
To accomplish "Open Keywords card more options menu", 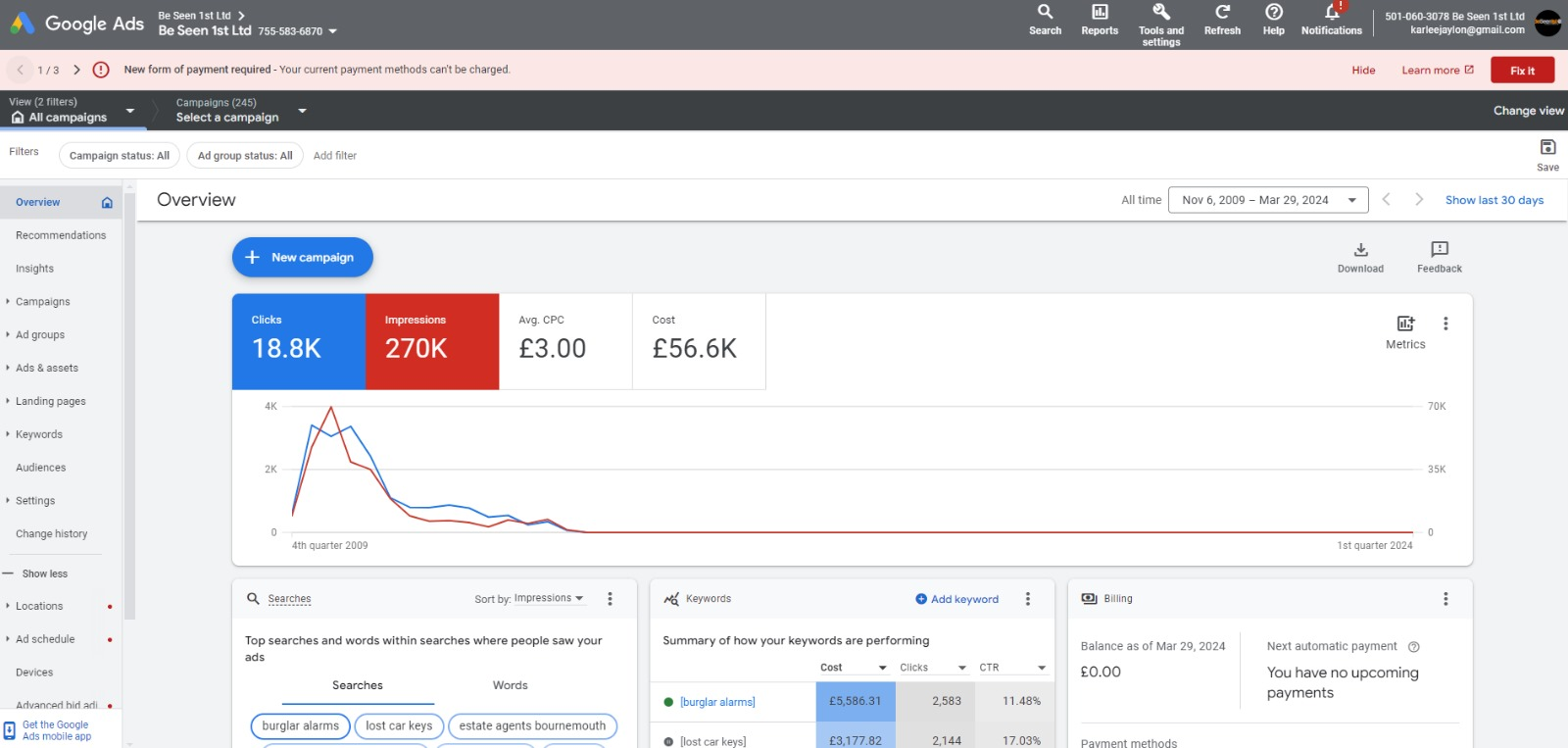I will [1027, 599].
